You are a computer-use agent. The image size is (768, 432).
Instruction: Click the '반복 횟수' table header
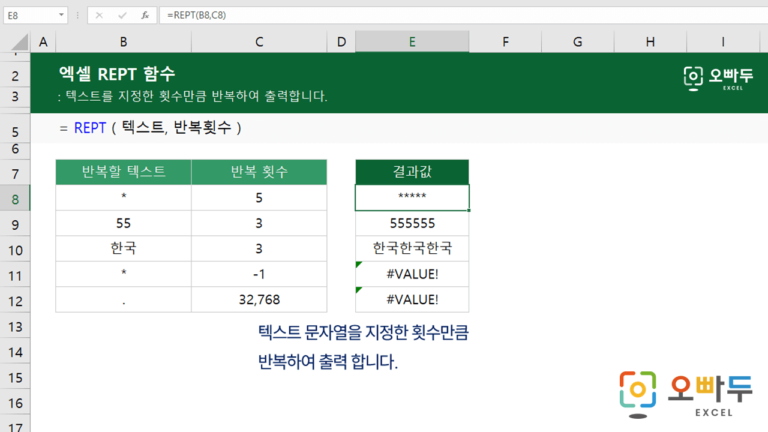pyautogui.click(x=259, y=172)
